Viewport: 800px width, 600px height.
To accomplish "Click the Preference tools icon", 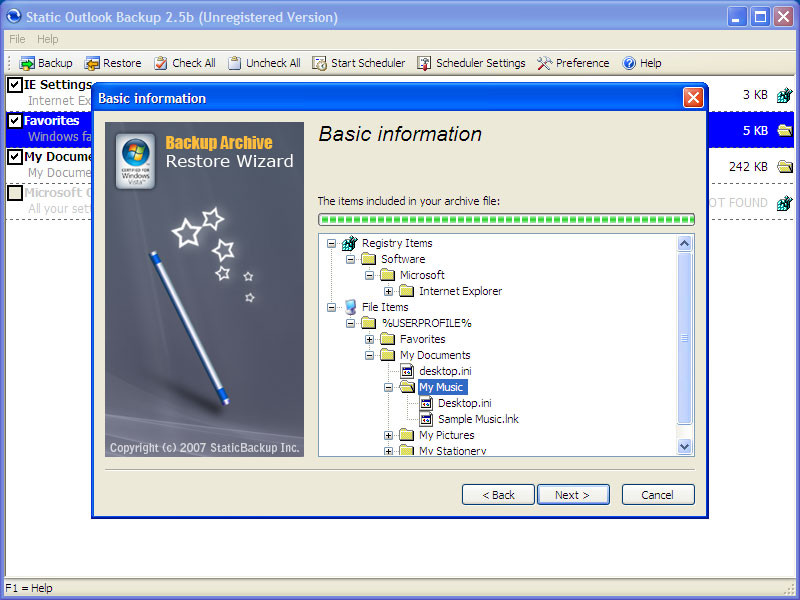I will tap(544, 63).
